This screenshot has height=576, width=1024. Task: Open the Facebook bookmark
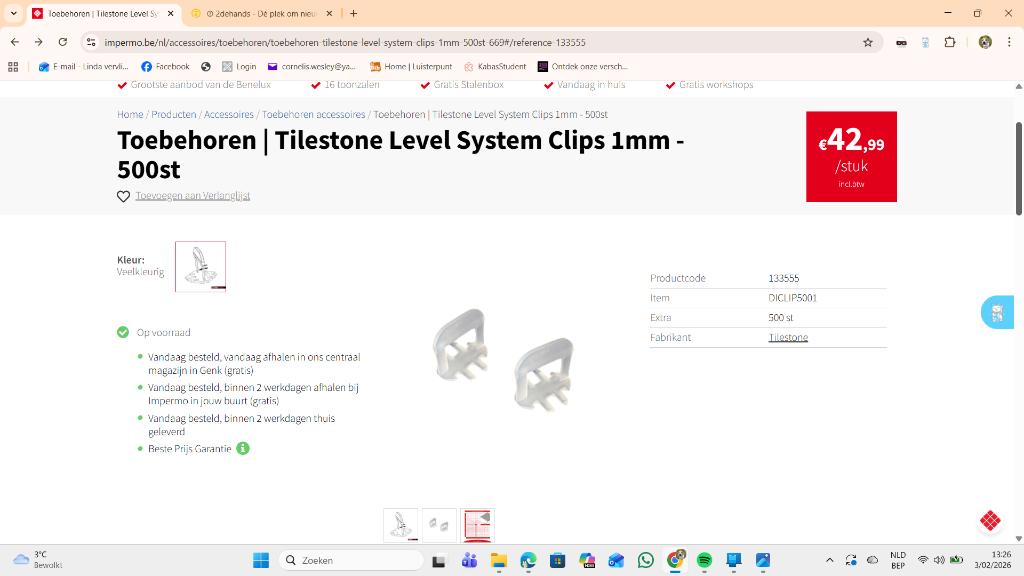click(x=165, y=67)
